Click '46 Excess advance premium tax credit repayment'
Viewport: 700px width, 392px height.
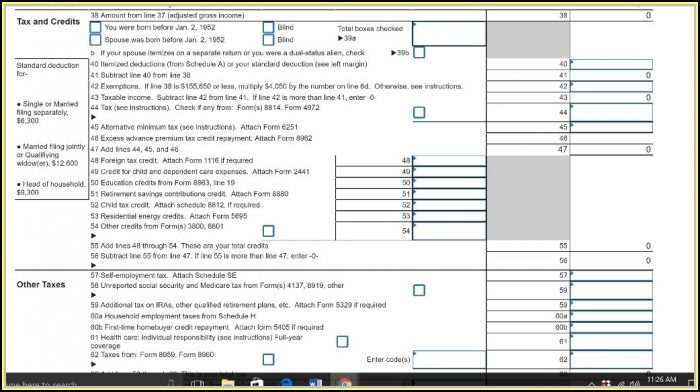201,138
